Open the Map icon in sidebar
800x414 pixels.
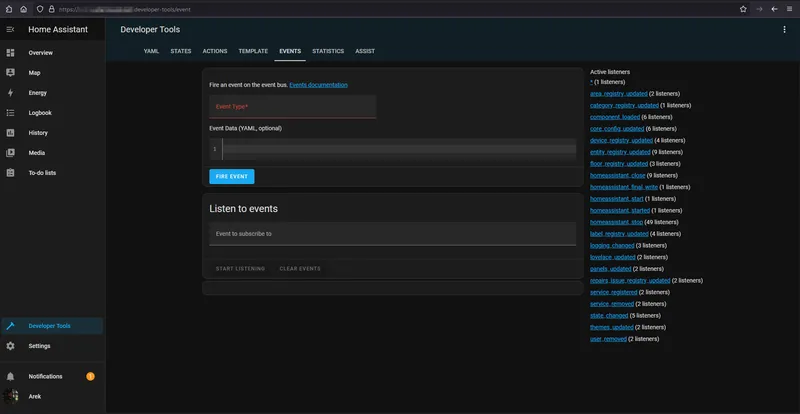pos(10,72)
